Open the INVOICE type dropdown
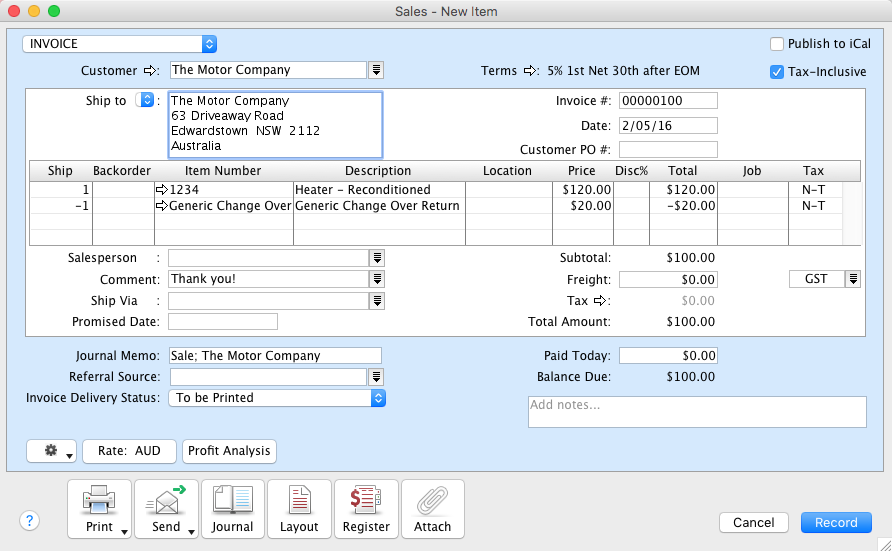The image size is (892, 551). click(209, 44)
